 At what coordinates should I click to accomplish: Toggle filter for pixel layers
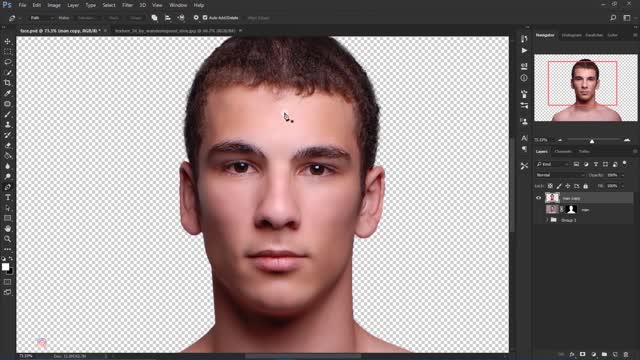click(x=576, y=164)
